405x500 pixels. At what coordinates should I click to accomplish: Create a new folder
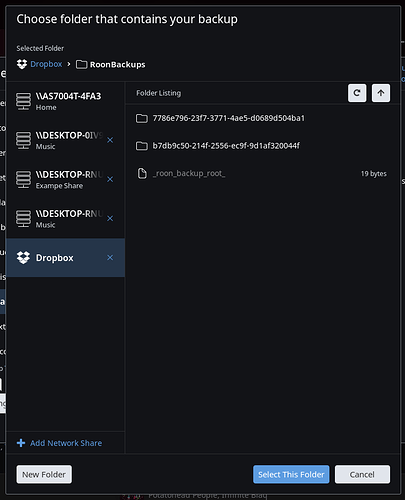(44, 474)
